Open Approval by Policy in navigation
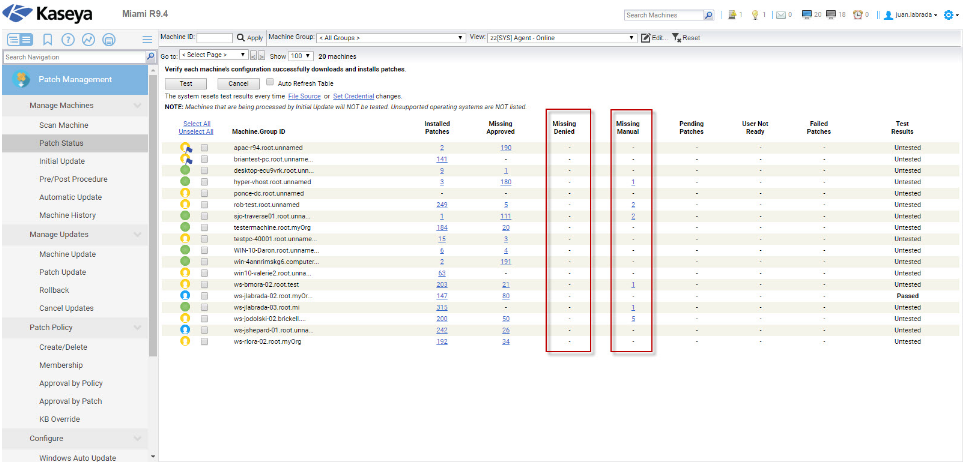 71,383
